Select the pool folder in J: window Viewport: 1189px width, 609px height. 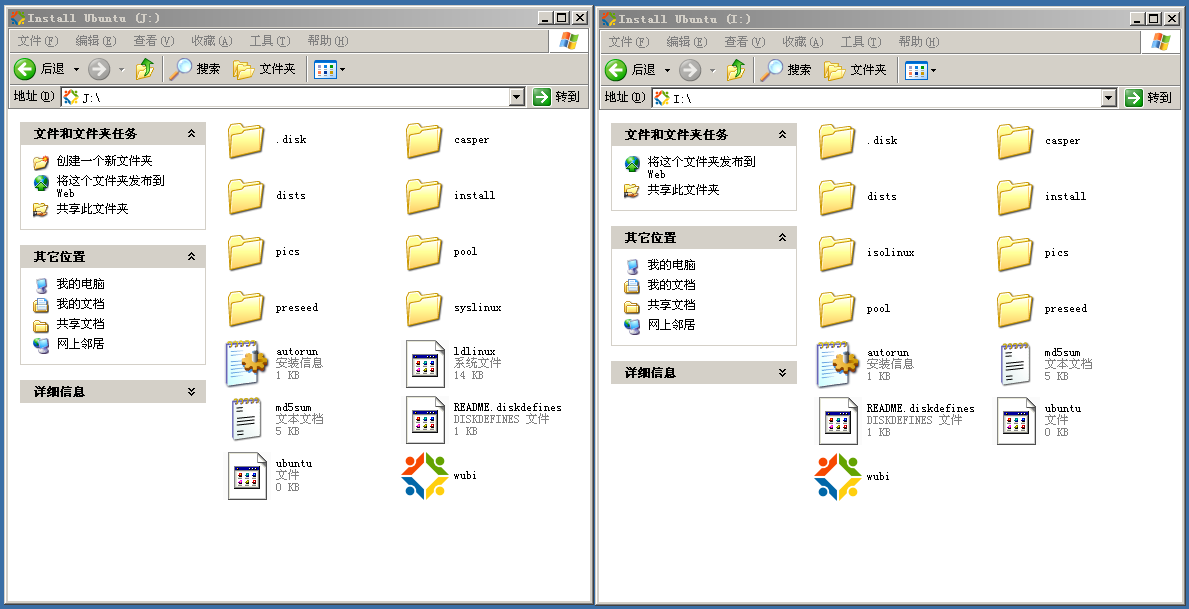click(441, 252)
